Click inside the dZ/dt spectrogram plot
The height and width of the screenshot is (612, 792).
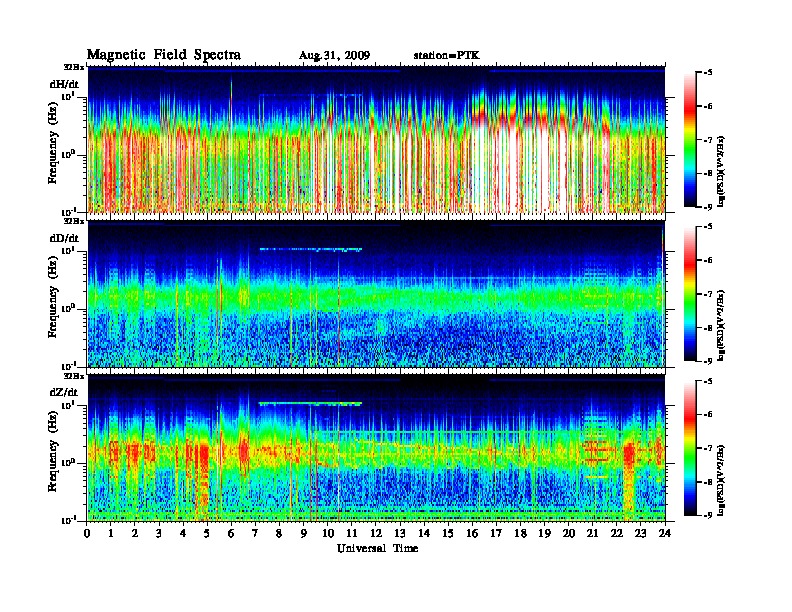[376, 448]
